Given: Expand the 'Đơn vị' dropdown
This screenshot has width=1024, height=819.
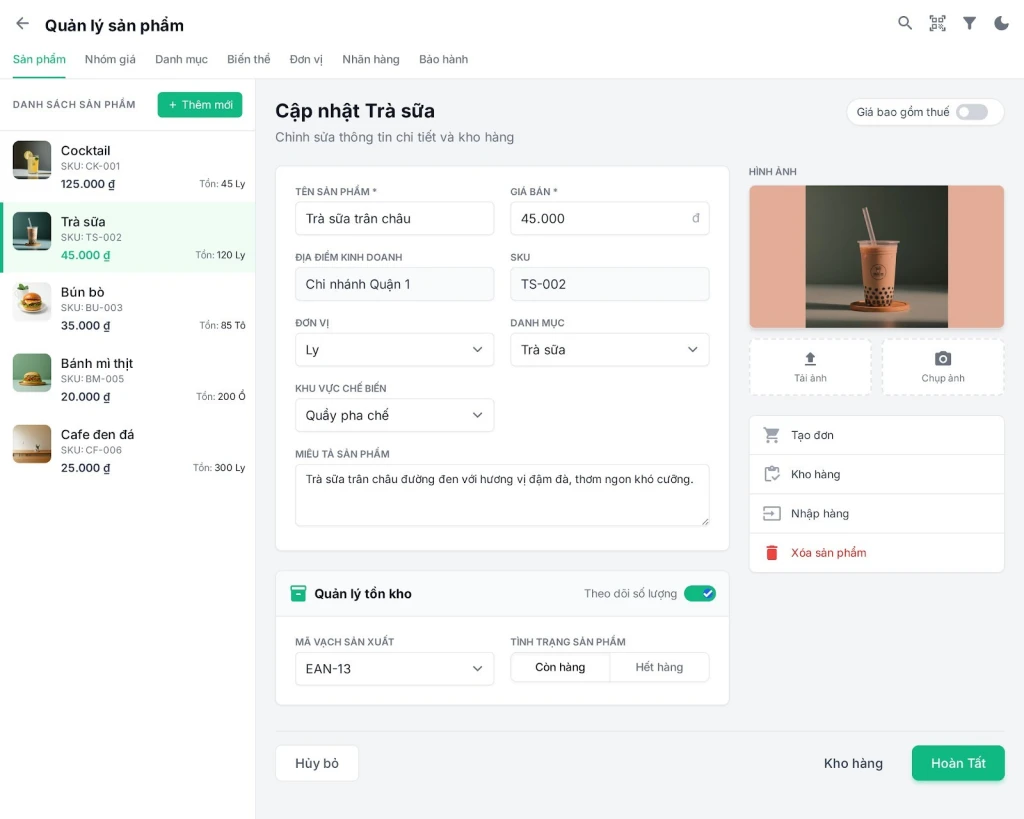Looking at the screenshot, I should click(394, 350).
